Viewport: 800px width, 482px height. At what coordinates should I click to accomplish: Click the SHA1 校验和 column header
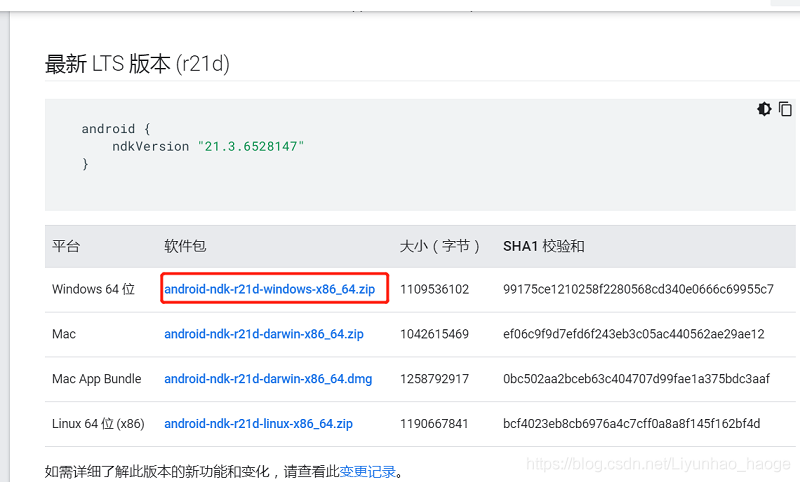click(544, 246)
